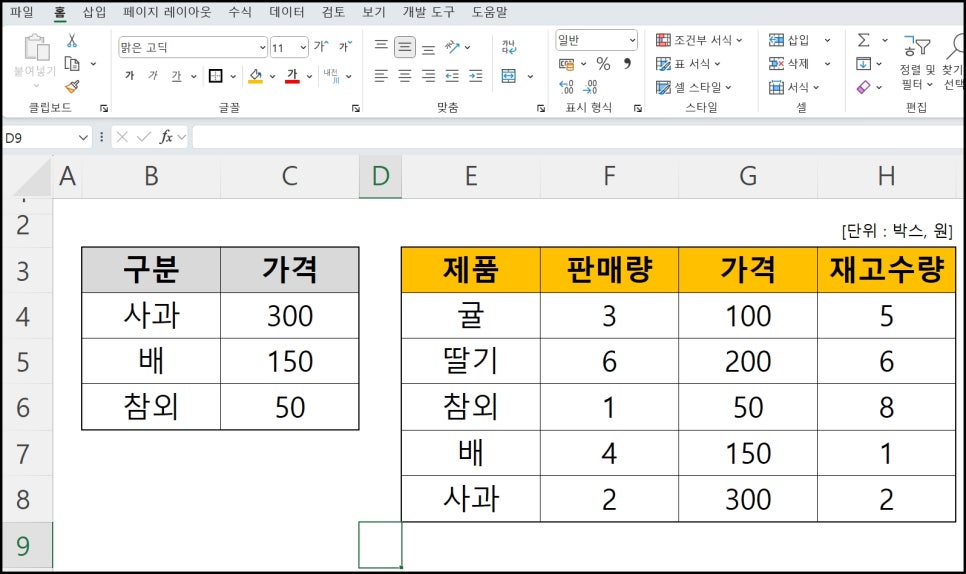Click inside the formula bar input
Viewport: 966px width, 574px height.
pyautogui.click(x=578, y=137)
